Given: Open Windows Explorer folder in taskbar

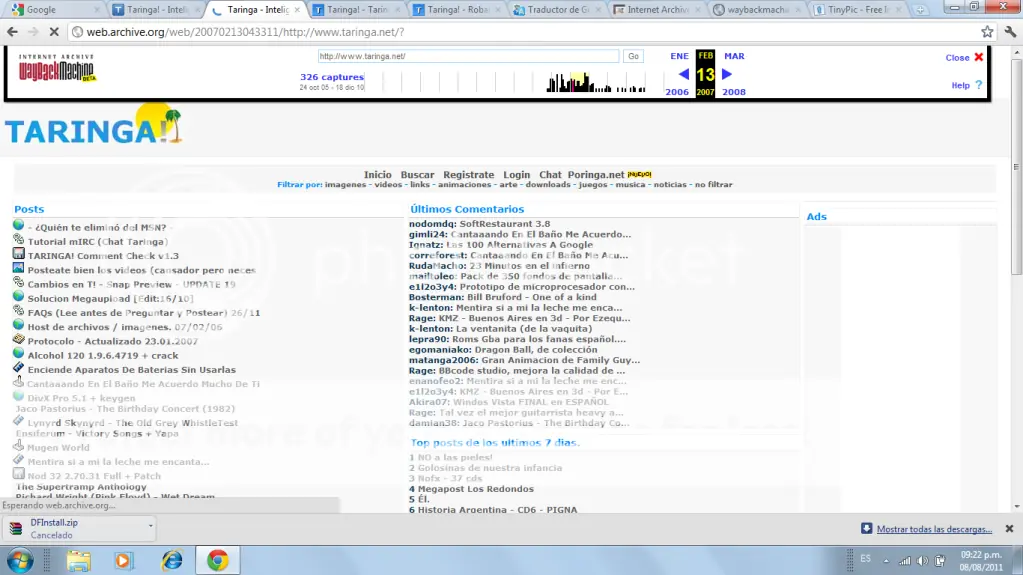Looking at the screenshot, I should click(79, 561).
